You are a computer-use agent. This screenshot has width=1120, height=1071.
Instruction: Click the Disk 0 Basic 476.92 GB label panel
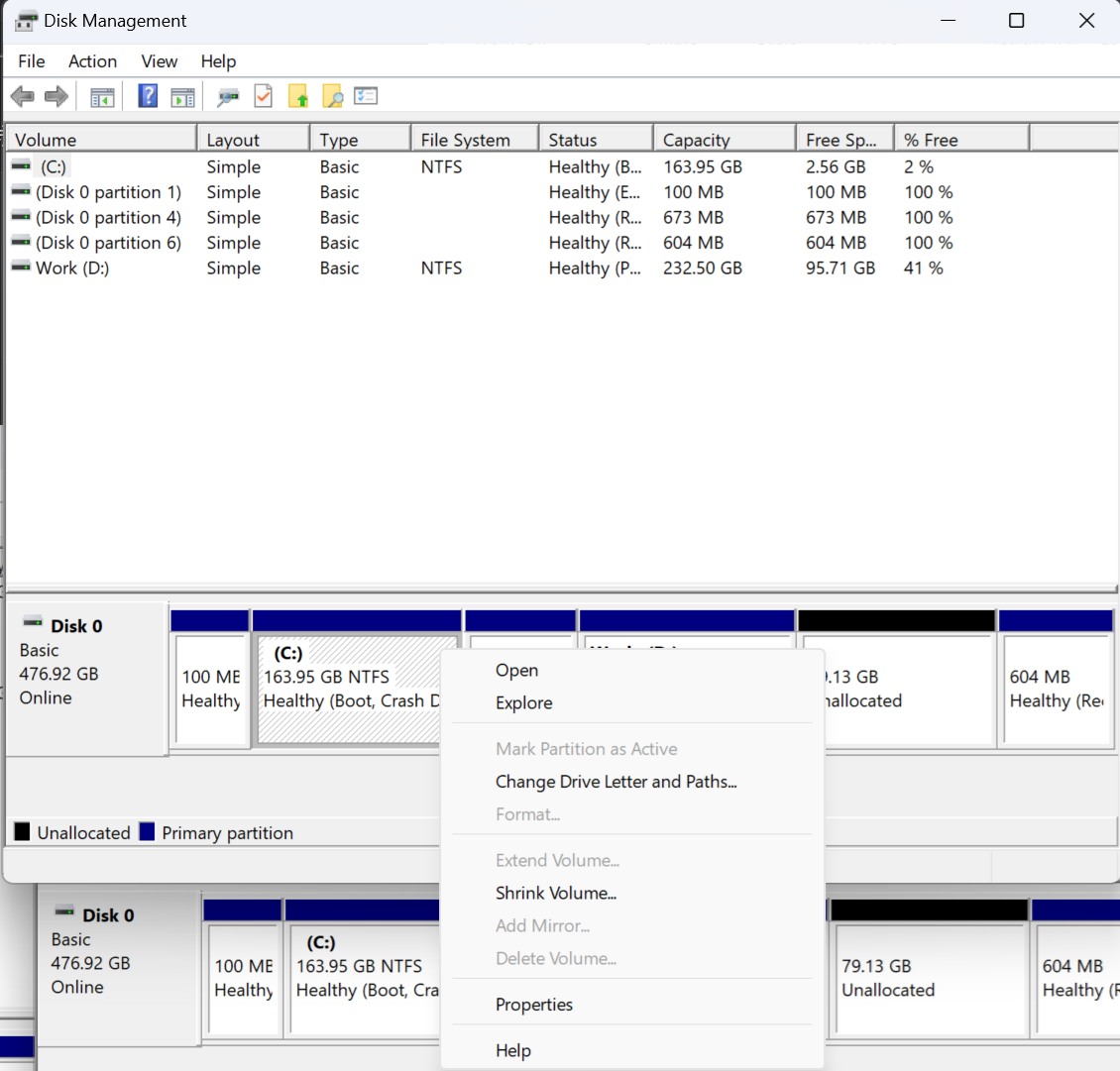86,679
